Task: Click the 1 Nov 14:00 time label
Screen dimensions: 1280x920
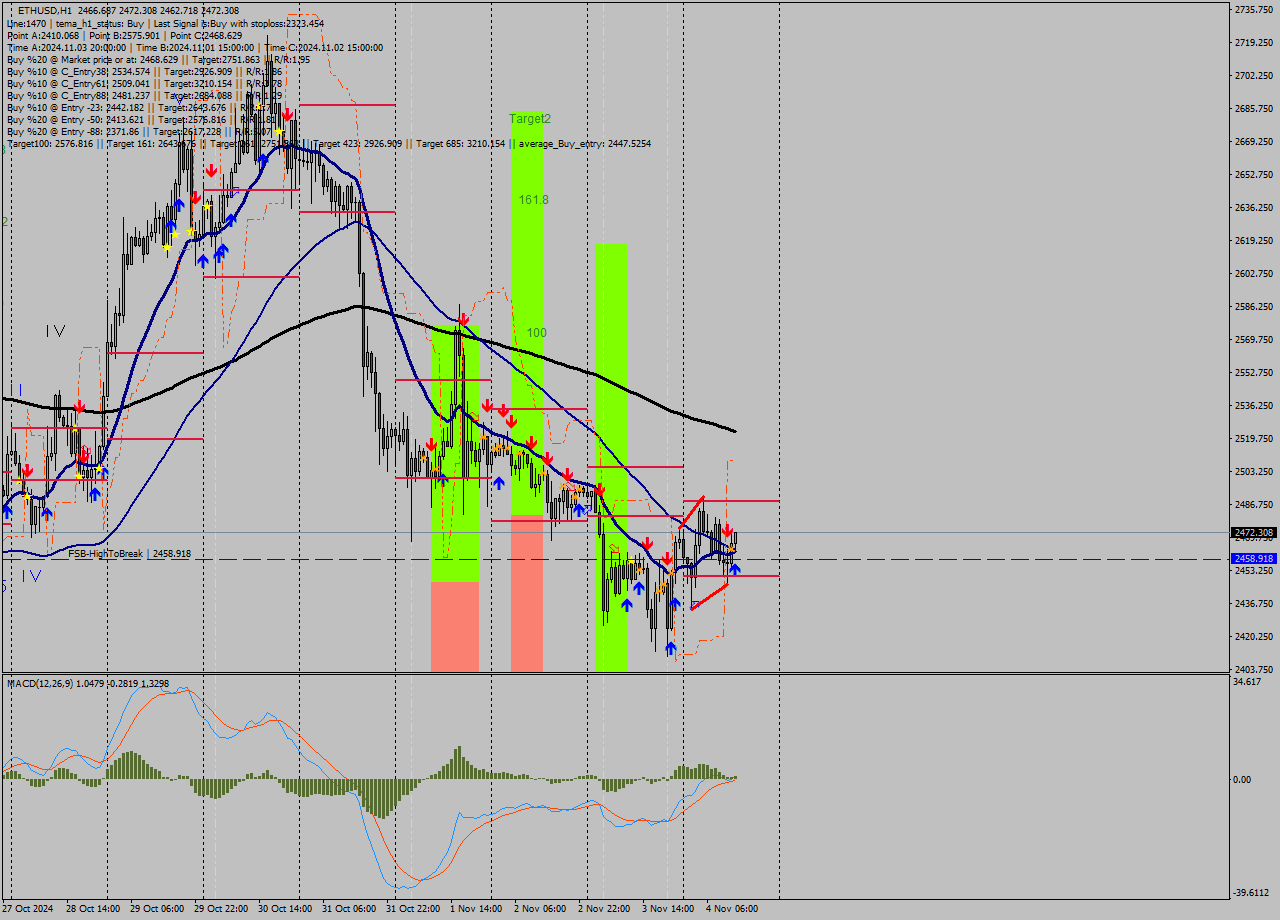Action: [x=476, y=909]
